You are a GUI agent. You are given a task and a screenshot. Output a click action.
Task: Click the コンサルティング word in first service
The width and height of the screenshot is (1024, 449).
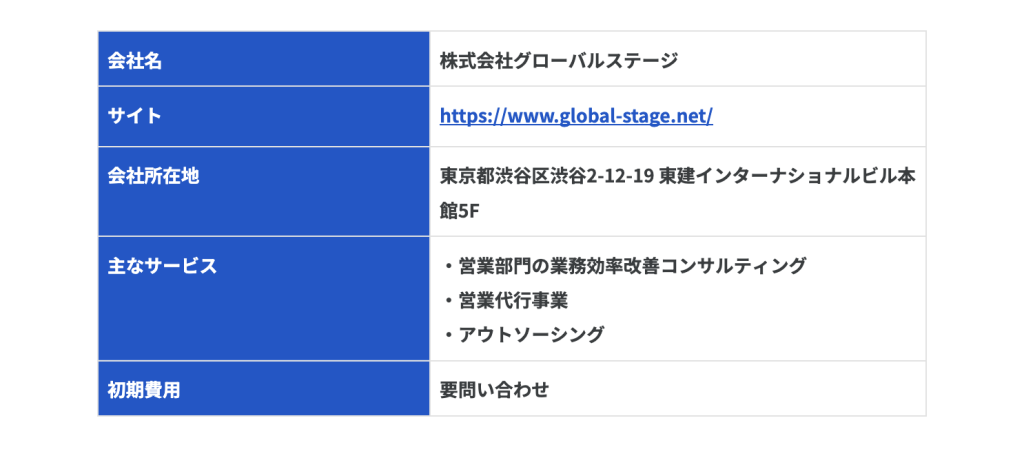[x=733, y=266]
